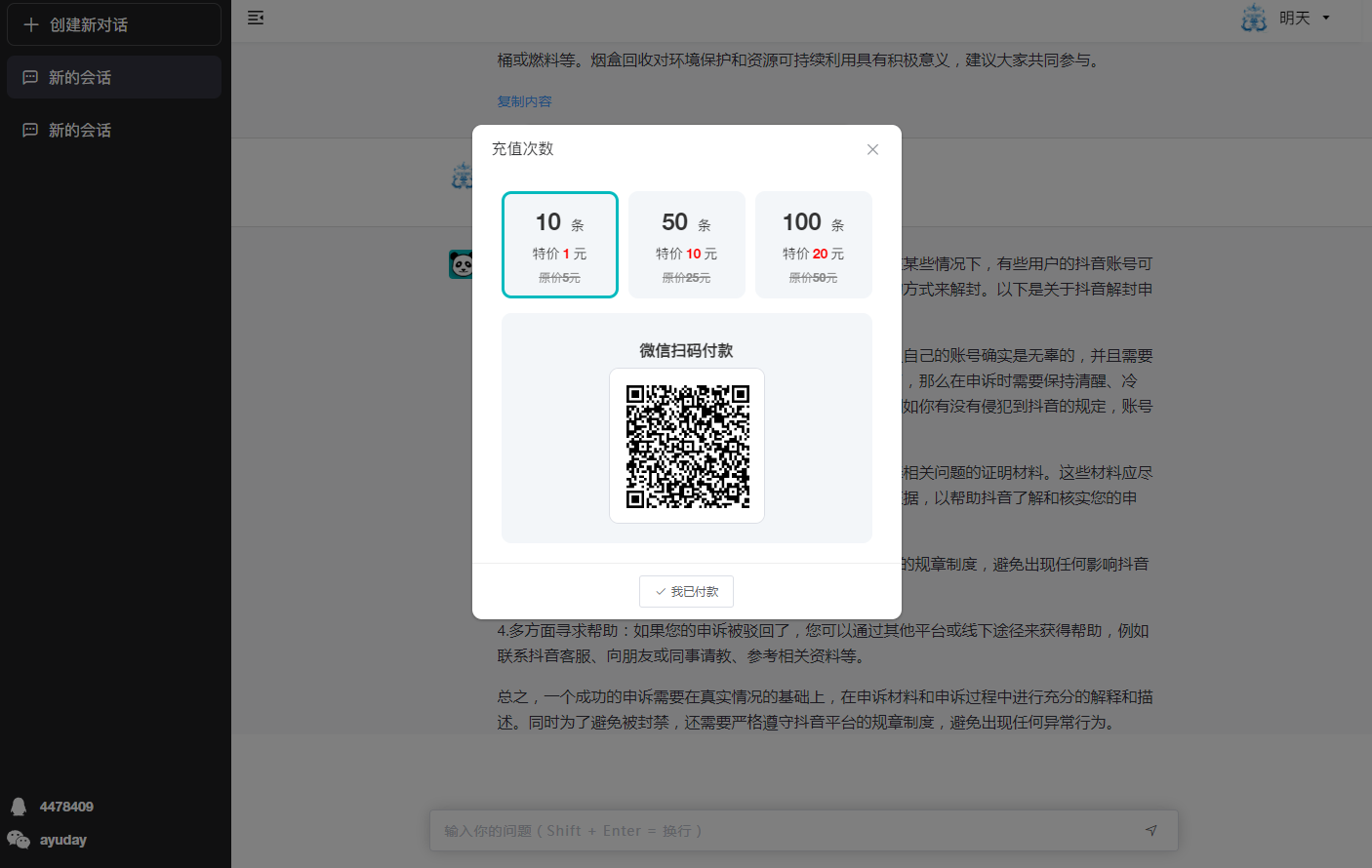The image size is (1372, 868).
Task: Click the panda avatar in the chat
Action: (461, 263)
